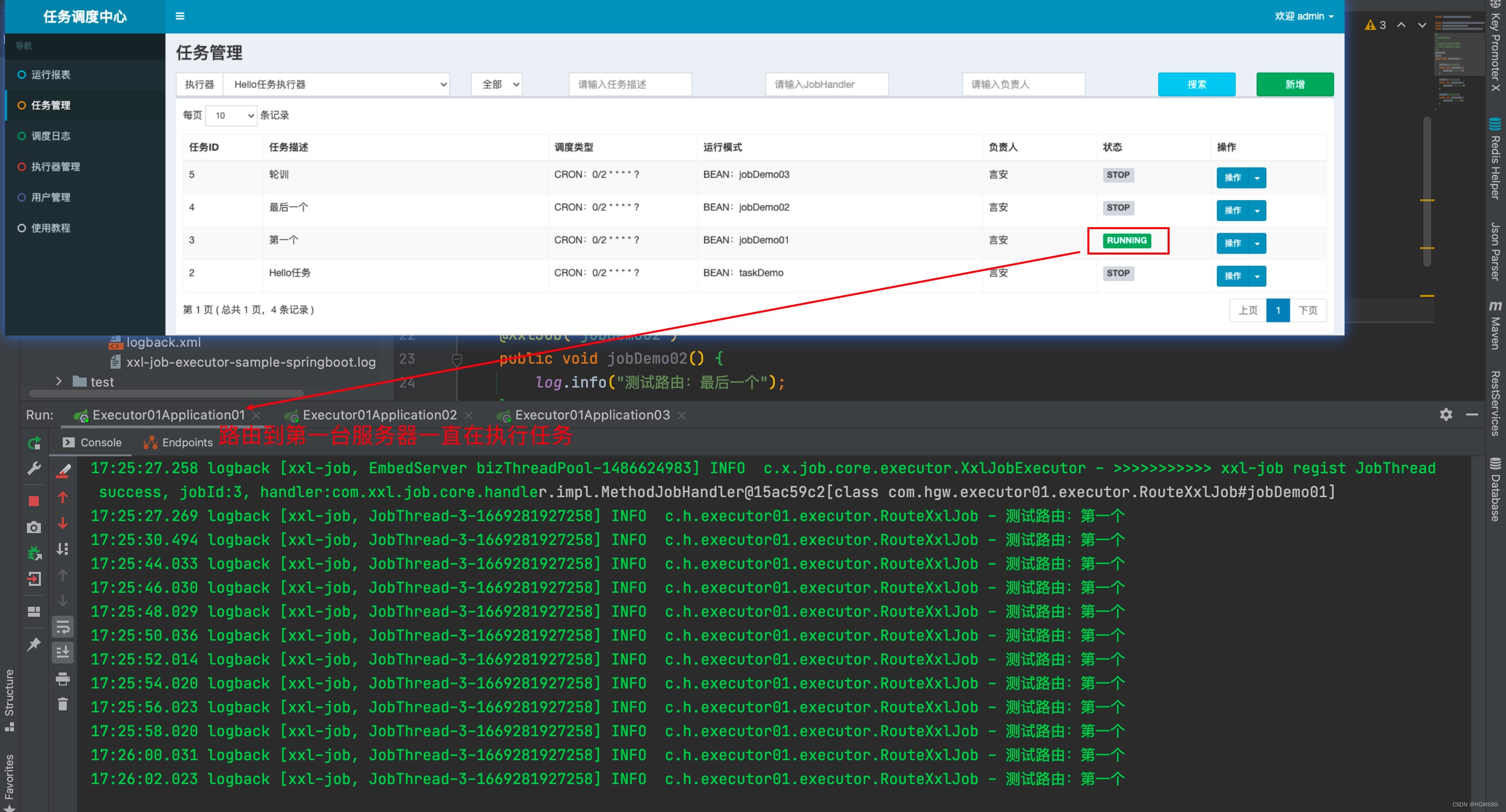The width and height of the screenshot is (1506, 812).
Task: Open Run panel settings gear
Action: pyautogui.click(x=1446, y=414)
